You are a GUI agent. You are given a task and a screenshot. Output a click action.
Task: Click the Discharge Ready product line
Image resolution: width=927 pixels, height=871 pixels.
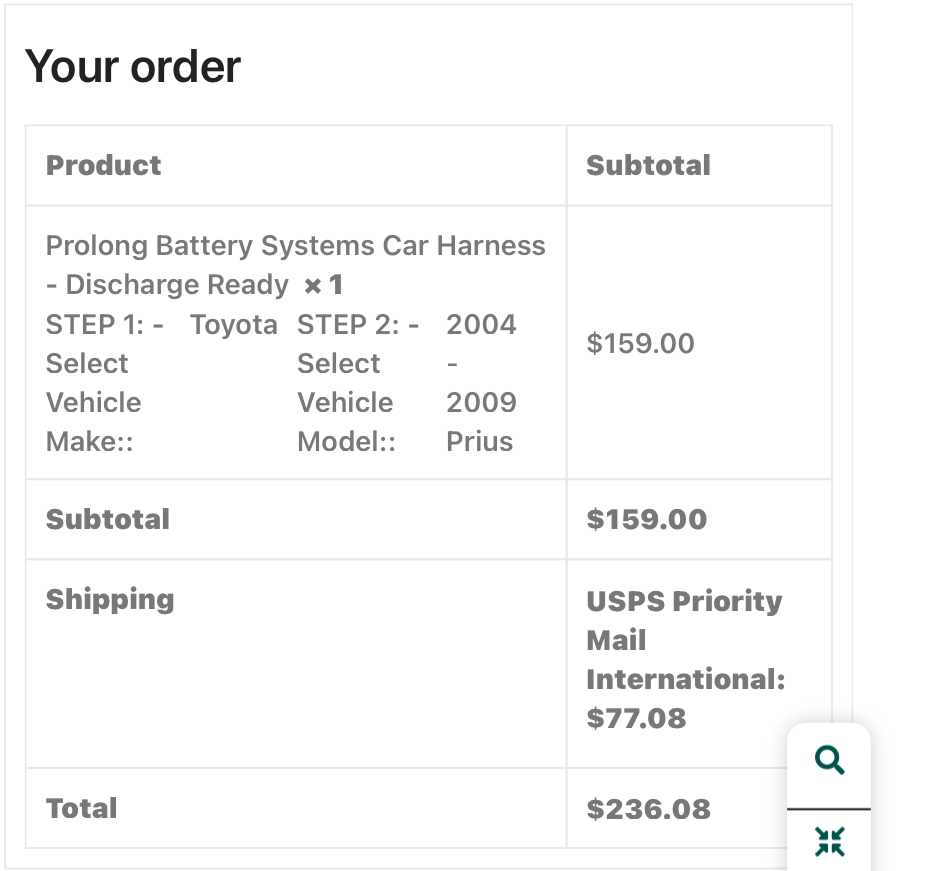167,285
